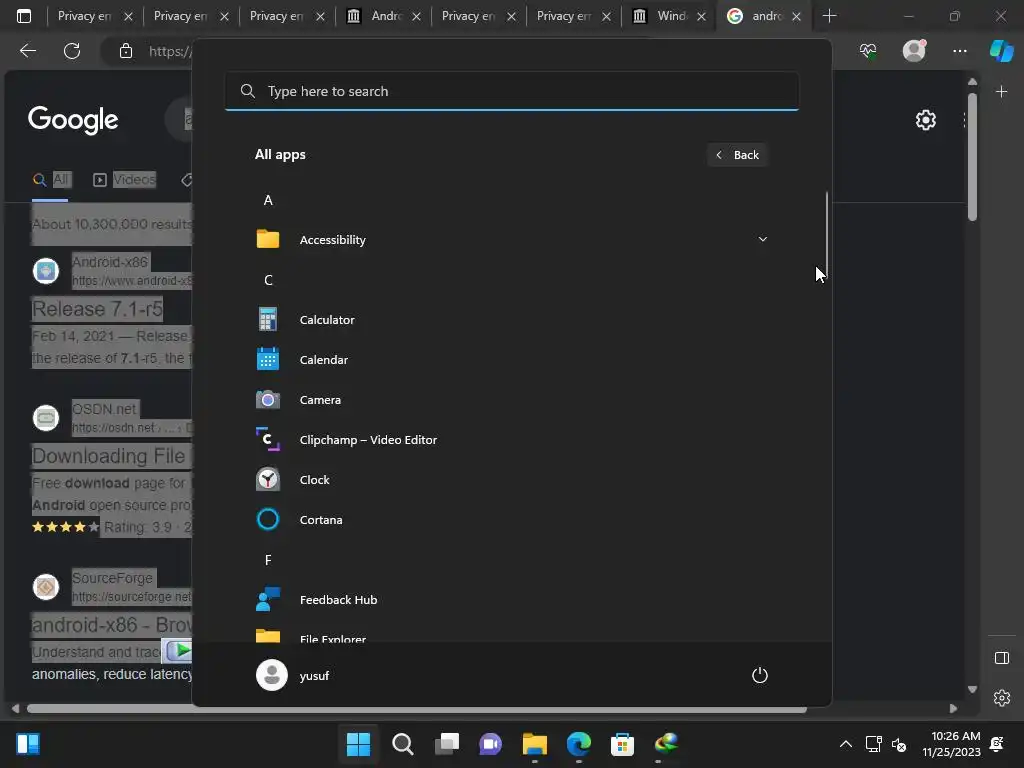This screenshot has width=1024, height=768.
Task: Add a site to the Edge sidebar
Action: point(1001,91)
